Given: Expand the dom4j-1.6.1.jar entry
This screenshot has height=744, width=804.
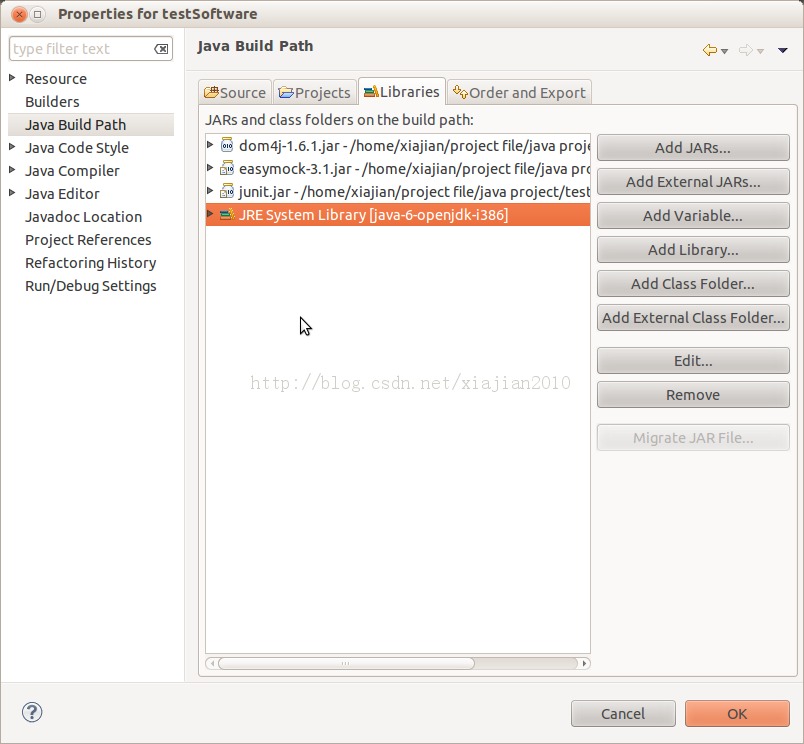Looking at the screenshot, I should (210, 145).
